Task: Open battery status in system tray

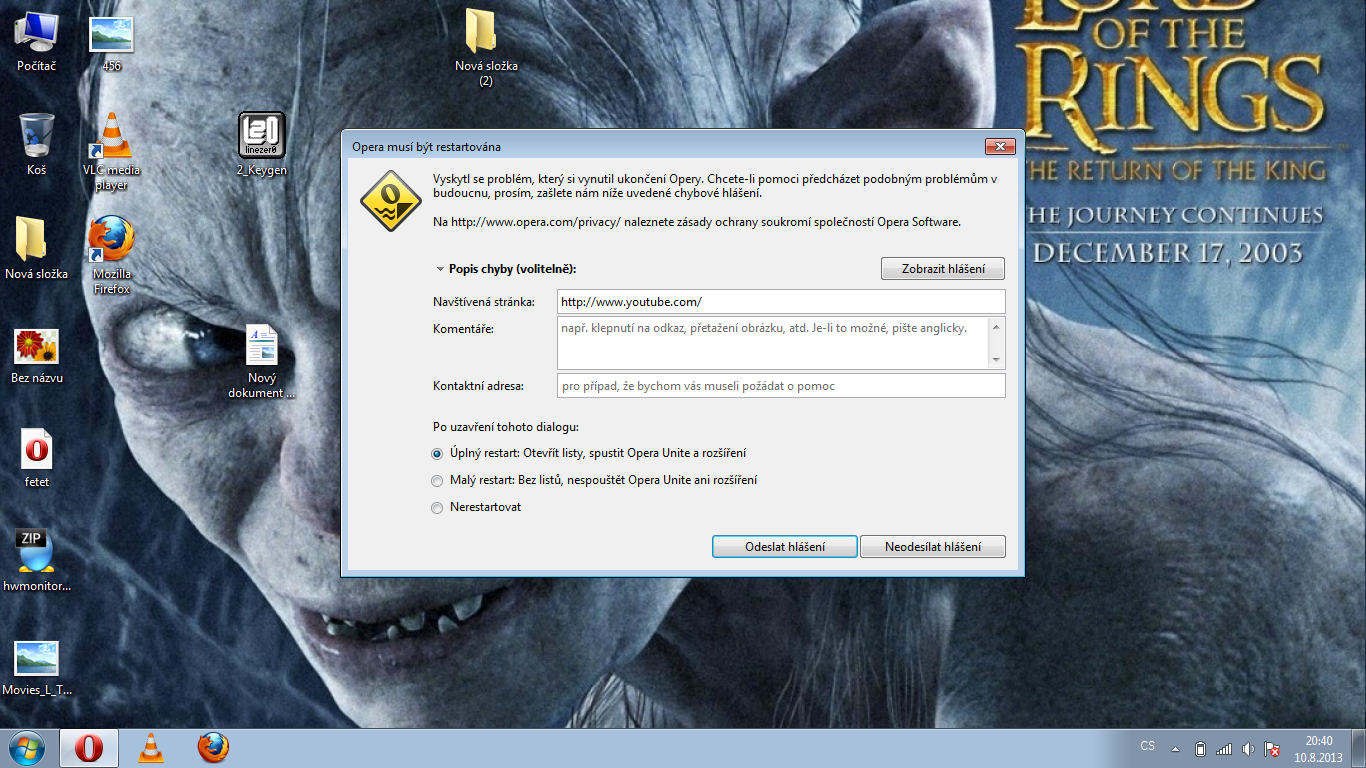Action: point(1200,748)
